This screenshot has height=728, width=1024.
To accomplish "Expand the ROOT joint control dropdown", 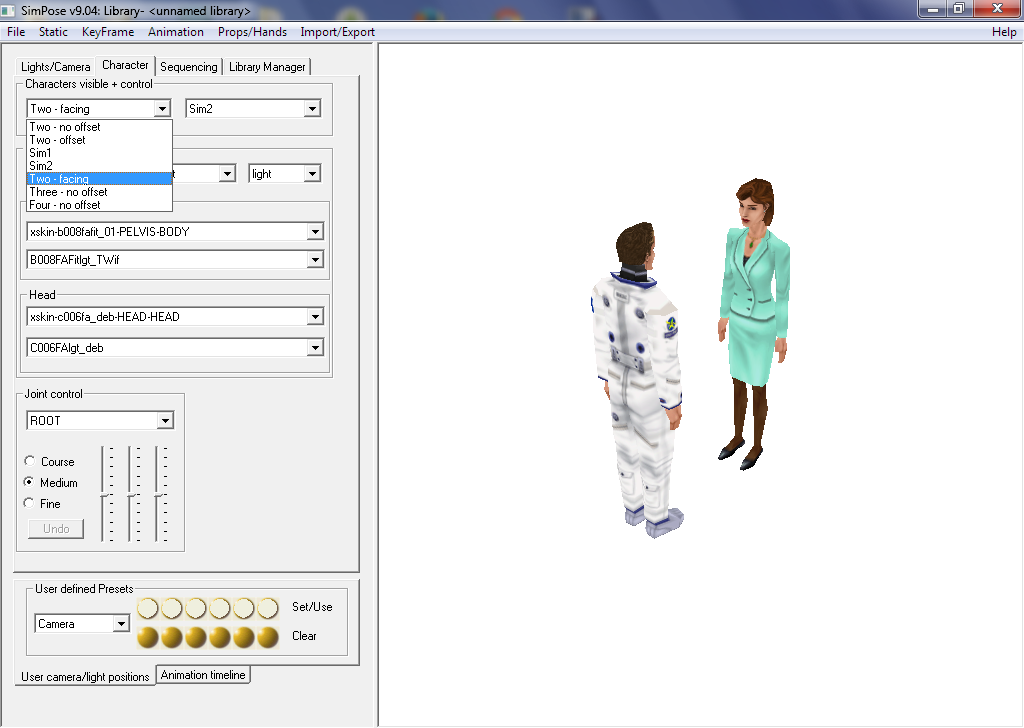I will [165, 421].
